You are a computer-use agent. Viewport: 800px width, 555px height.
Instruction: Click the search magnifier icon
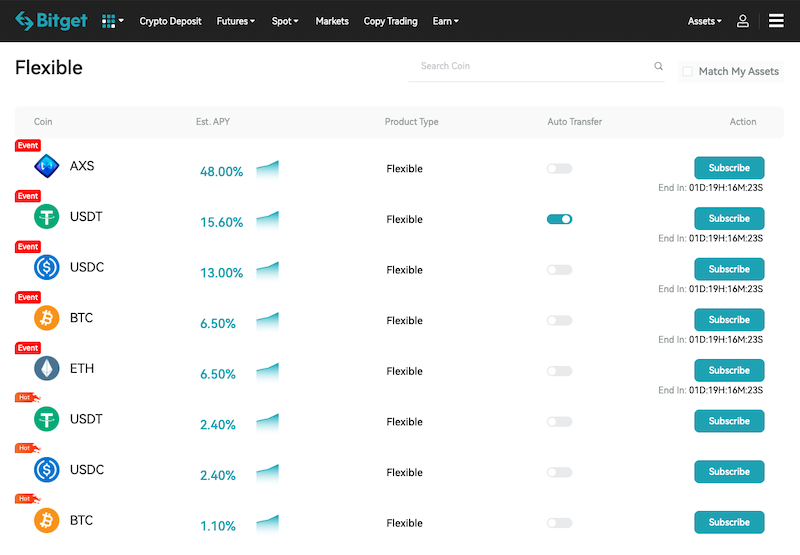pyautogui.click(x=659, y=66)
